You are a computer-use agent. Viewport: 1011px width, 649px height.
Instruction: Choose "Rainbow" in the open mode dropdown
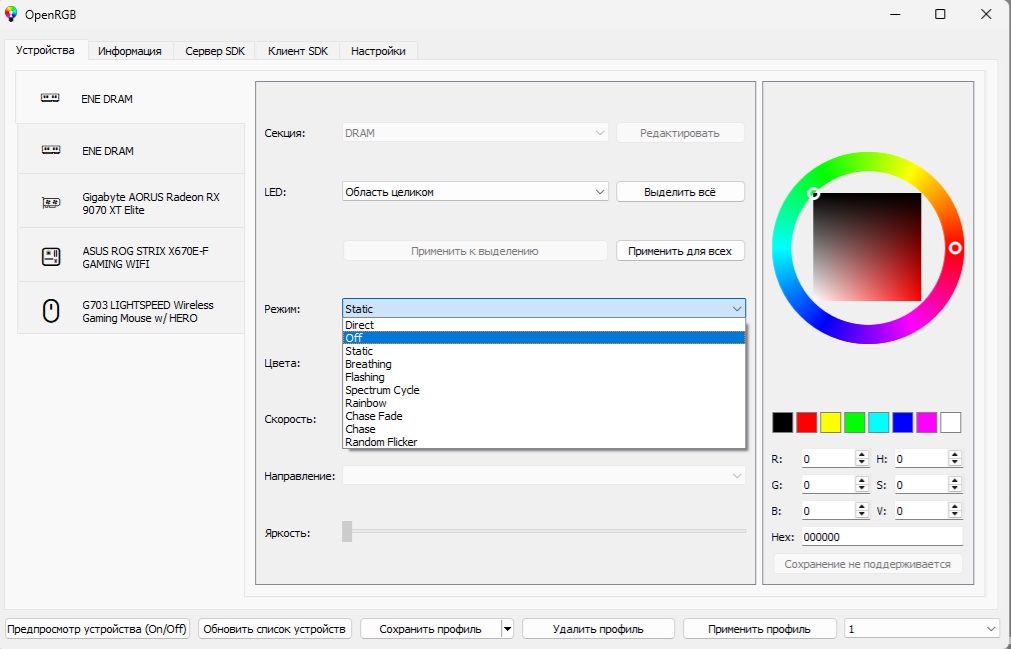click(366, 403)
